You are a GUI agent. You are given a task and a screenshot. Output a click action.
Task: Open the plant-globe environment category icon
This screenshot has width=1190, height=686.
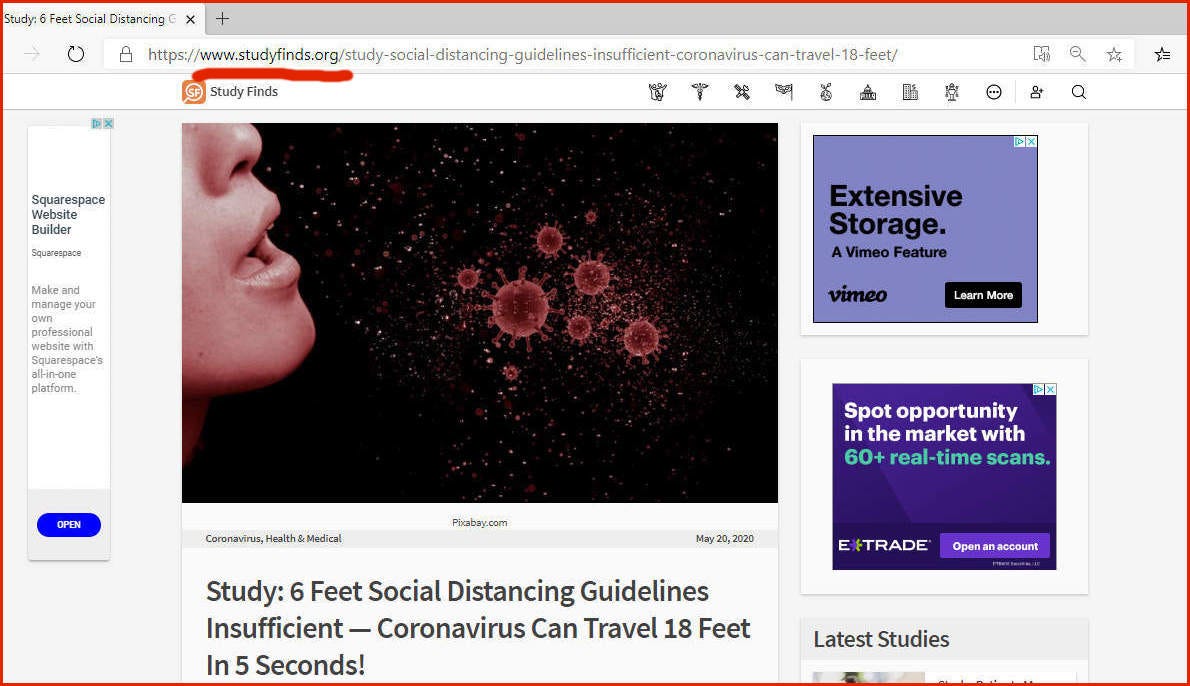tap(826, 92)
